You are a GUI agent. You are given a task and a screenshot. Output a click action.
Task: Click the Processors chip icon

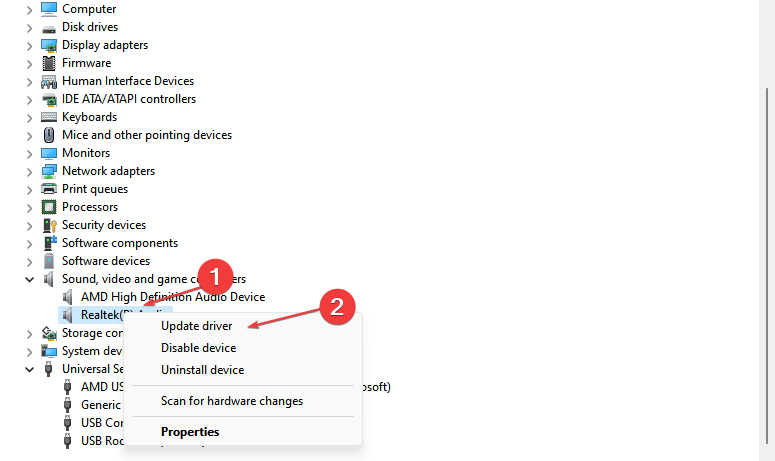tap(49, 207)
